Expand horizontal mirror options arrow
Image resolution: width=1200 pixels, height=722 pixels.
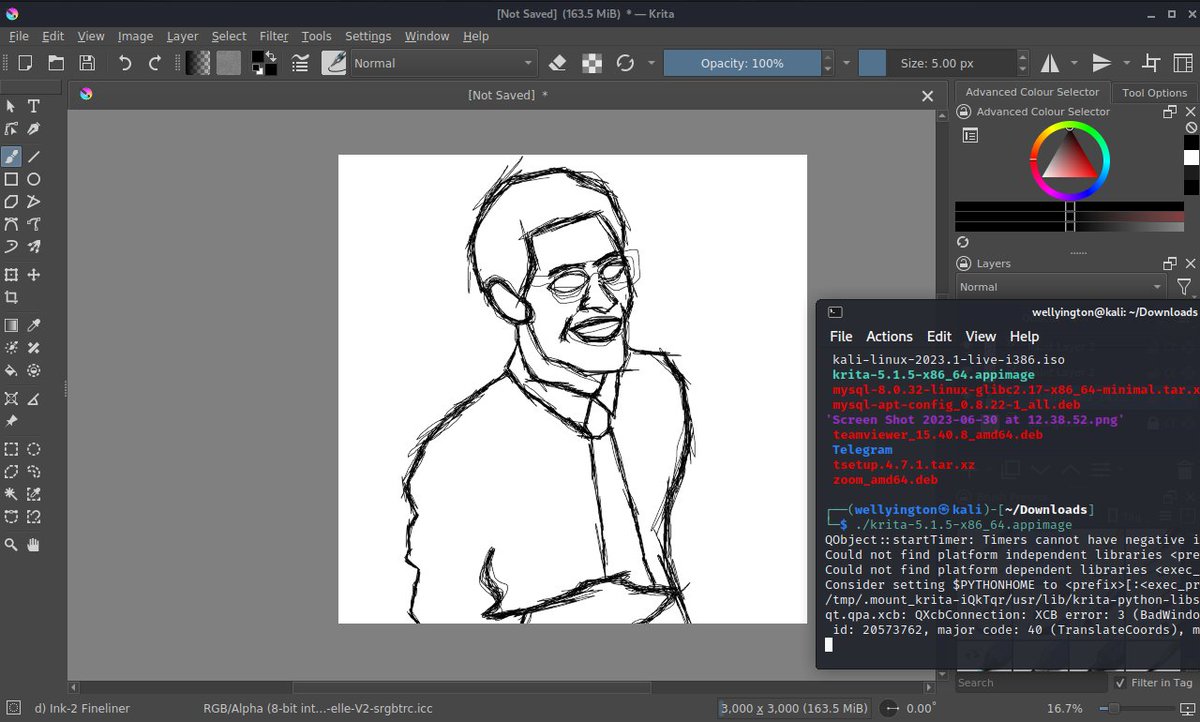pos(1076,63)
